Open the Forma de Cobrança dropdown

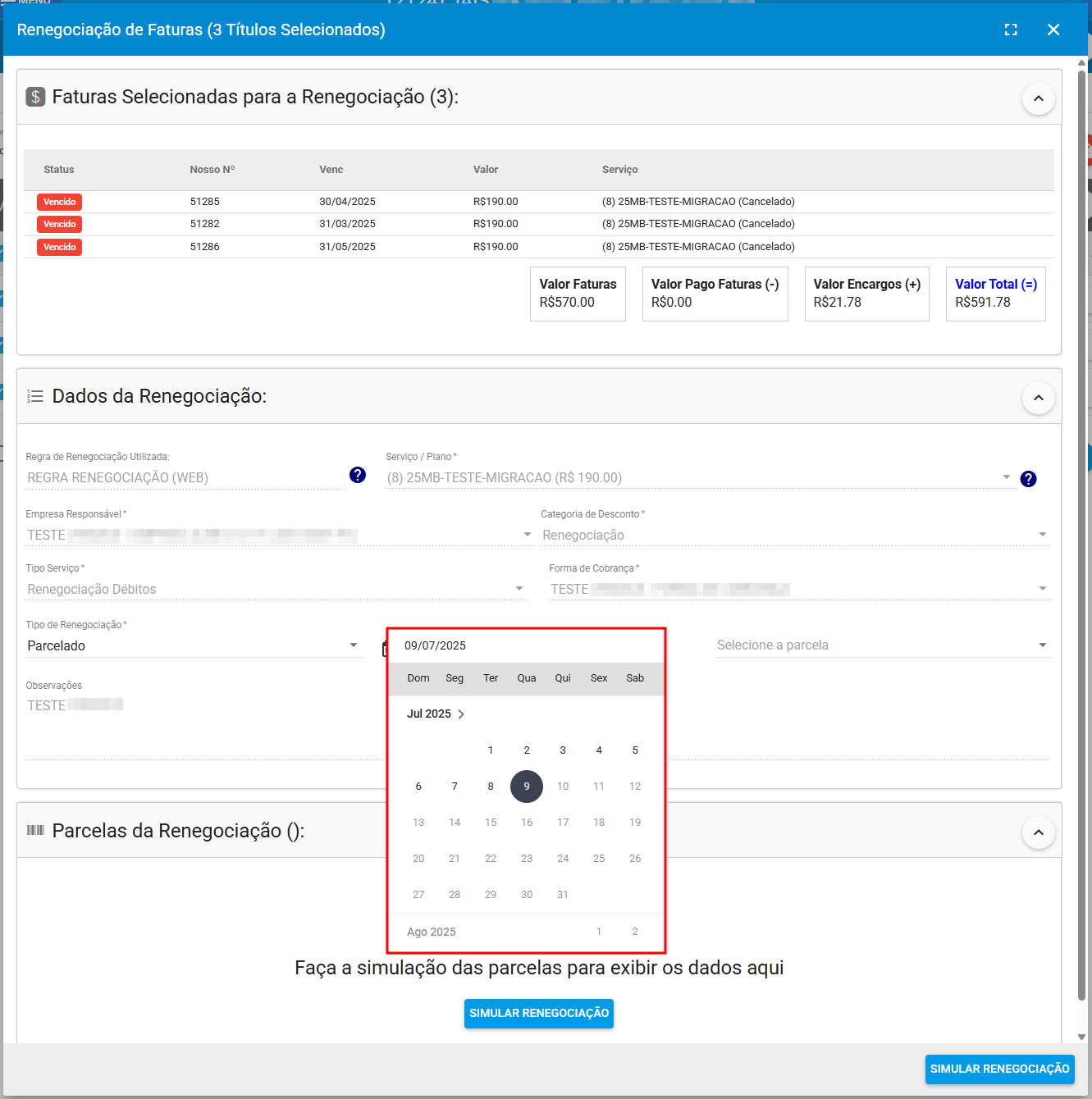[x=800, y=589]
